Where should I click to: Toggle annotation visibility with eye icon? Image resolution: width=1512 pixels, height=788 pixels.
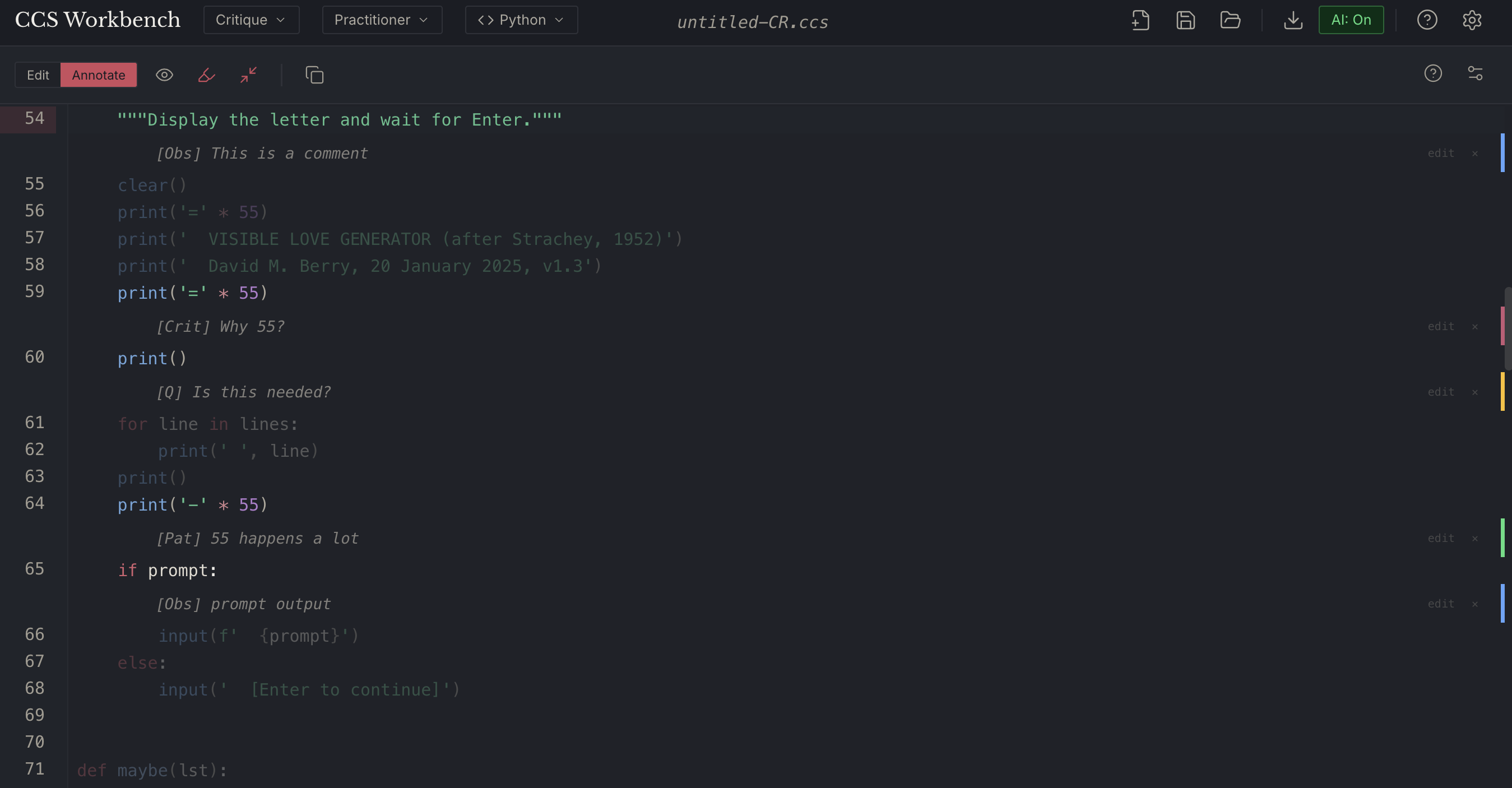pyautogui.click(x=164, y=75)
